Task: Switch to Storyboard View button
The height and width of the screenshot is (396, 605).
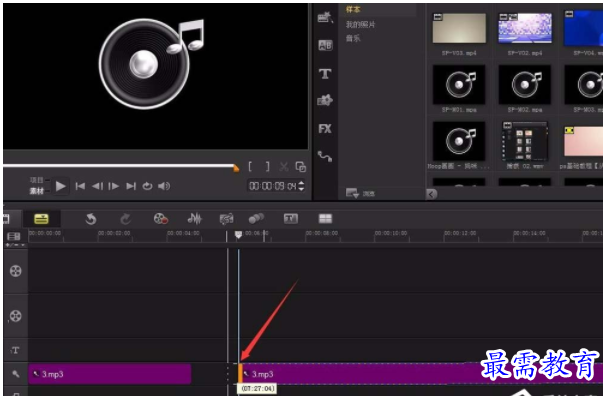Action: [7, 219]
